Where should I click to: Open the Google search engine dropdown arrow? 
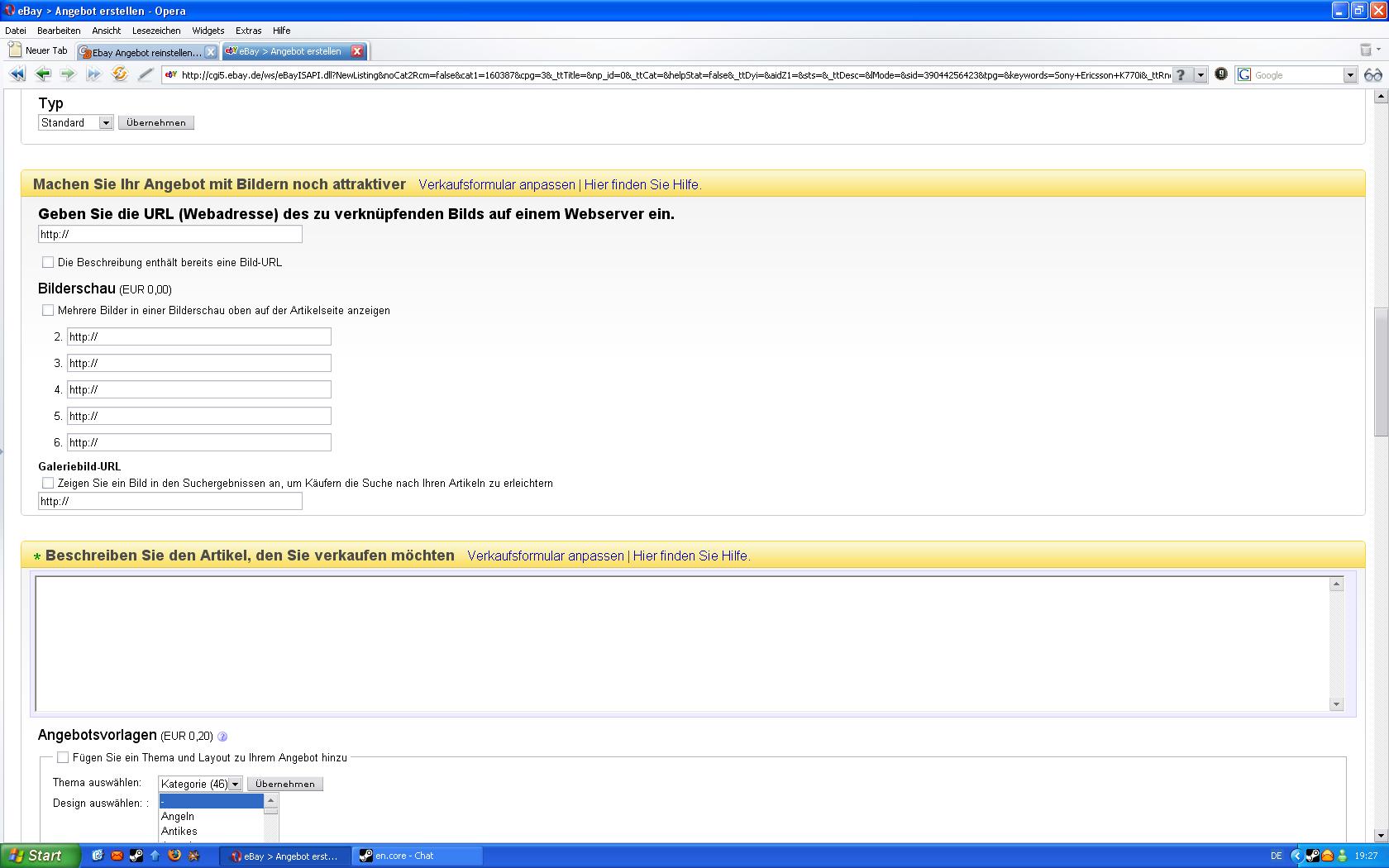pyautogui.click(x=1350, y=75)
